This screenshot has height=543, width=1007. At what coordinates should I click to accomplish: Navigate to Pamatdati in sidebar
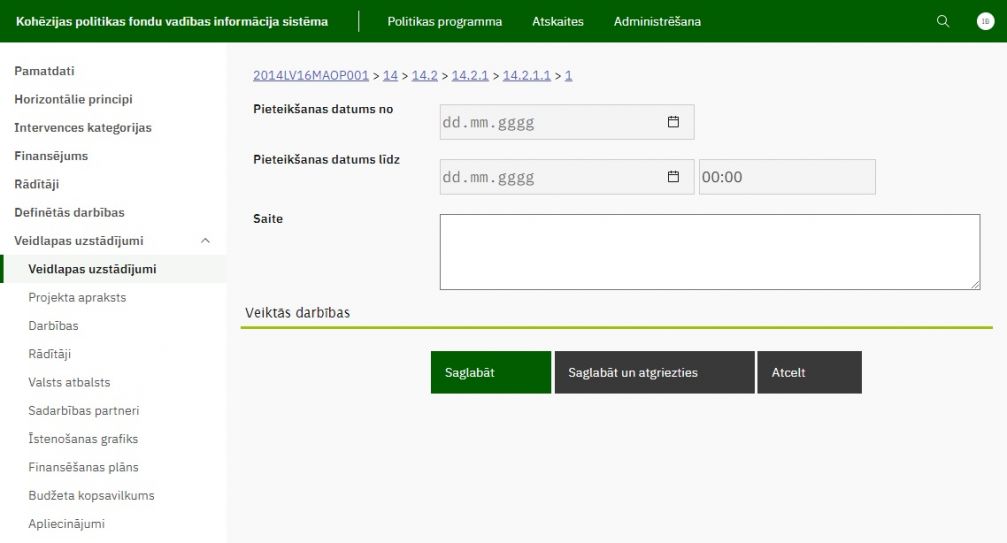tap(44, 71)
